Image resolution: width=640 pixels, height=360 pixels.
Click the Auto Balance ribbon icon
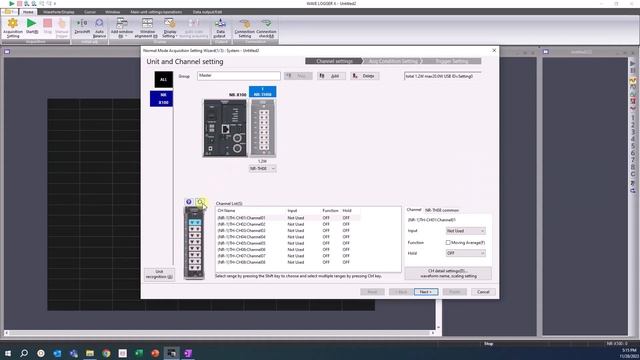[99, 28]
